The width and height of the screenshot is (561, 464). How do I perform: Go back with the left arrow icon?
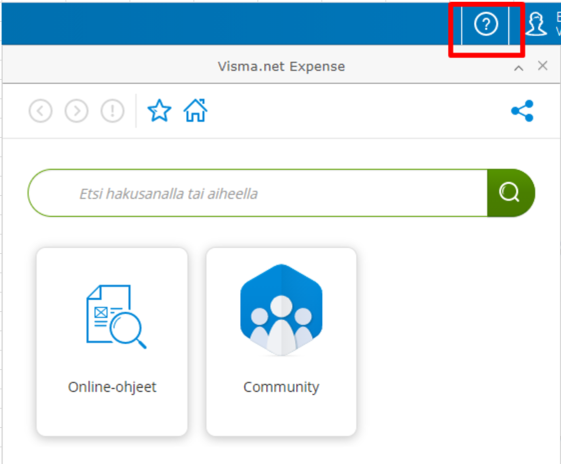click(x=40, y=111)
